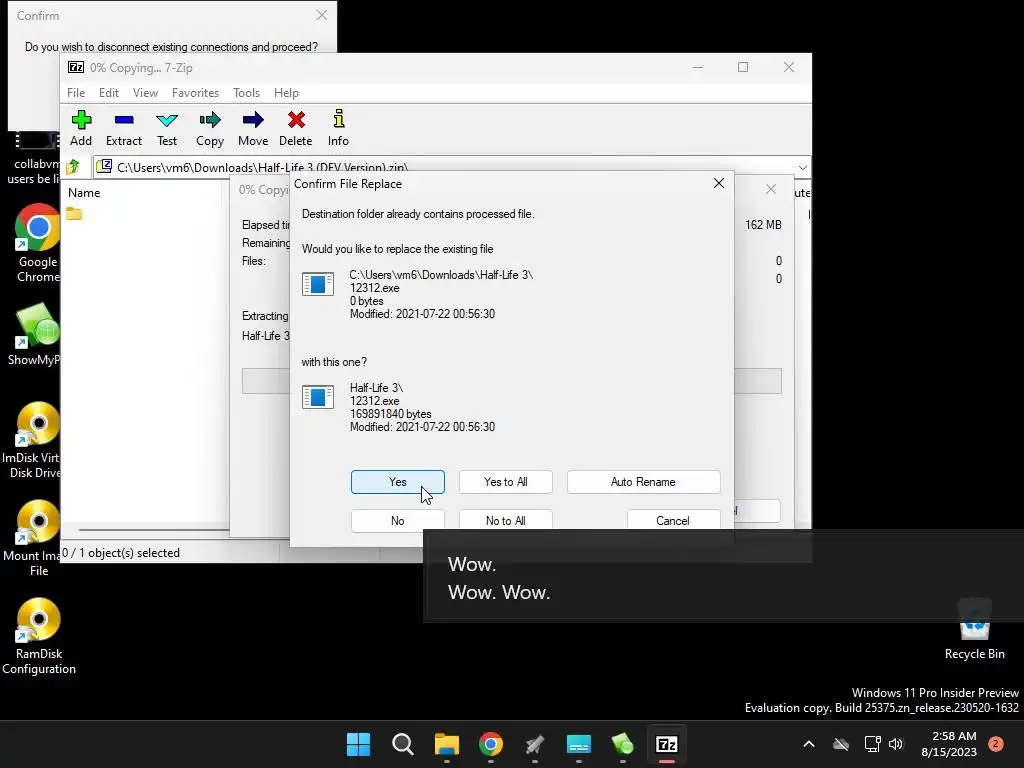Image resolution: width=1024 pixels, height=768 pixels.
Task: Click the Move toolbar icon in 7-Zip
Action: click(253, 128)
